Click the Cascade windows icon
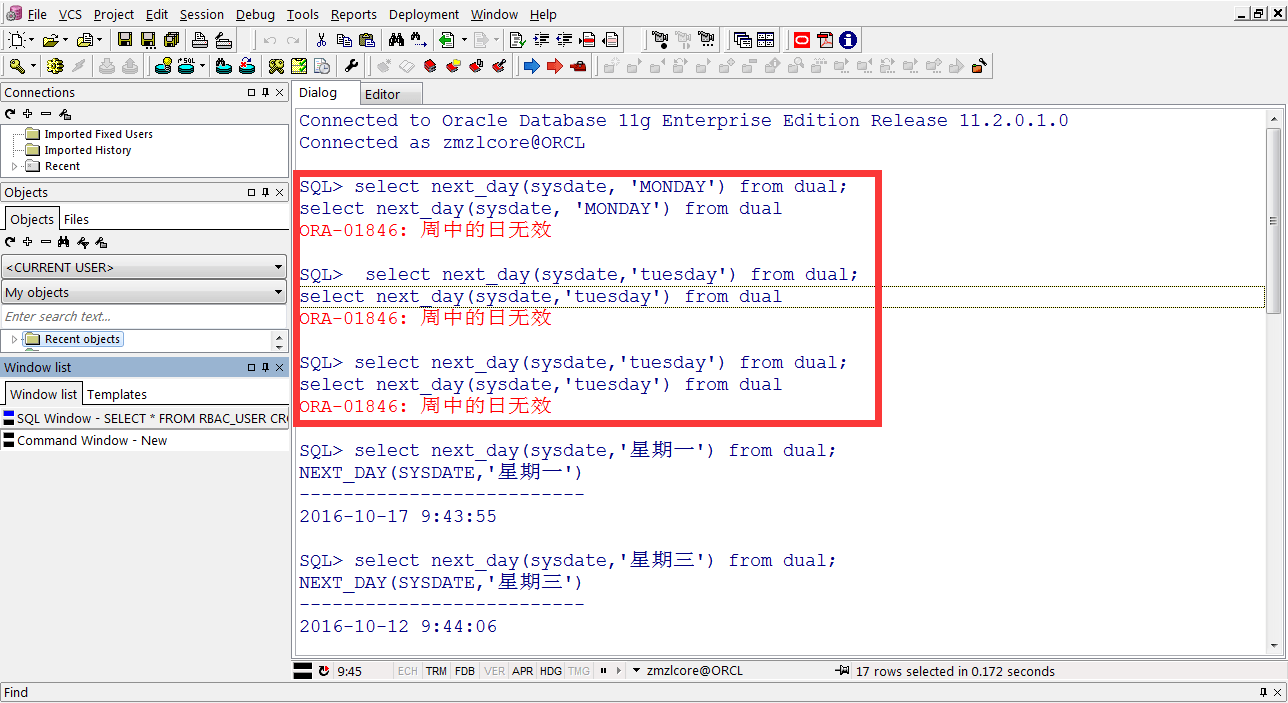Screen dimensions: 1288x703 point(742,40)
